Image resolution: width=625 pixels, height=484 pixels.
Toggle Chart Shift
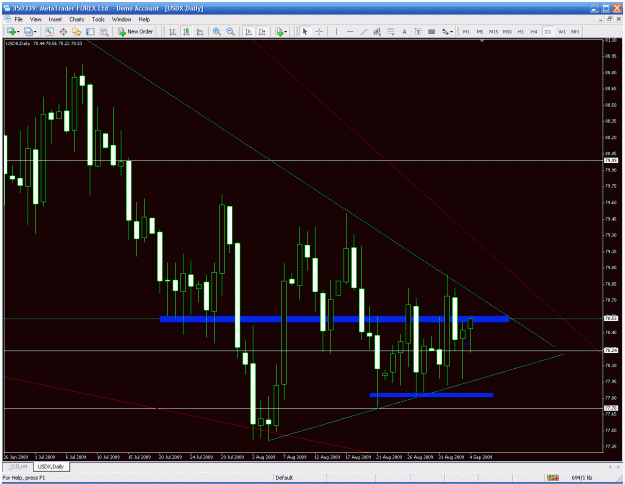[x=262, y=31]
